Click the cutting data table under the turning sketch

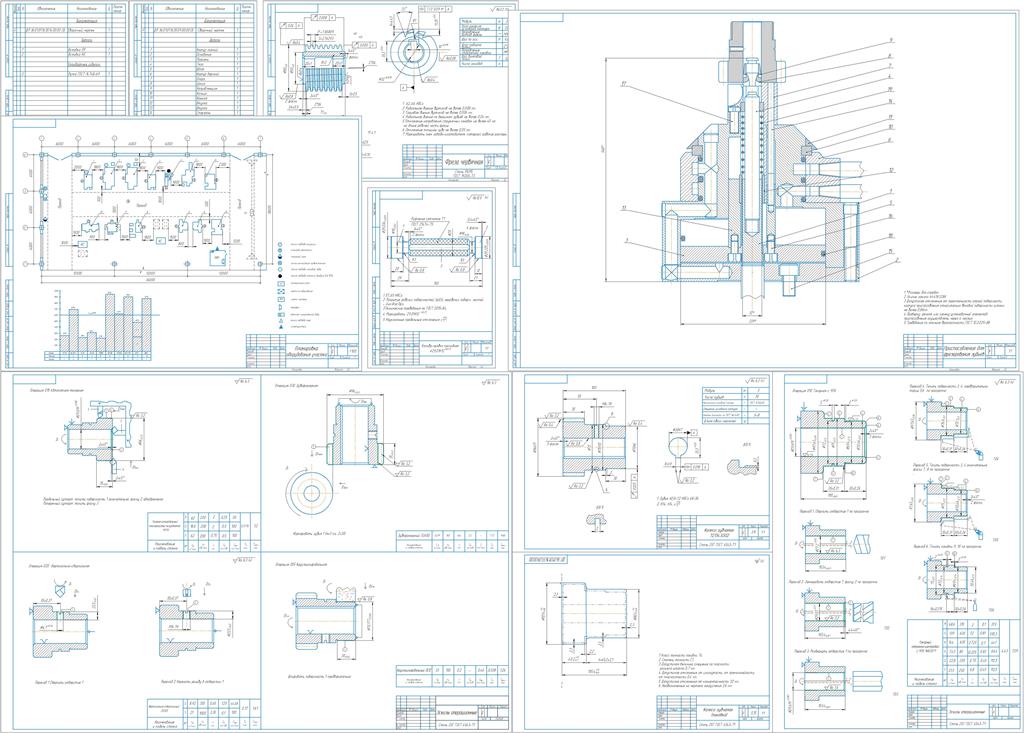click(205, 532)
